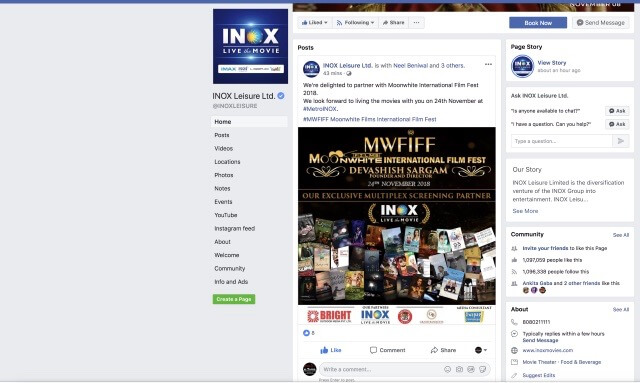The height and width of the screenshot is (383, 640).
Task: Select About in the page sidebar
Action: pos(222,242)
